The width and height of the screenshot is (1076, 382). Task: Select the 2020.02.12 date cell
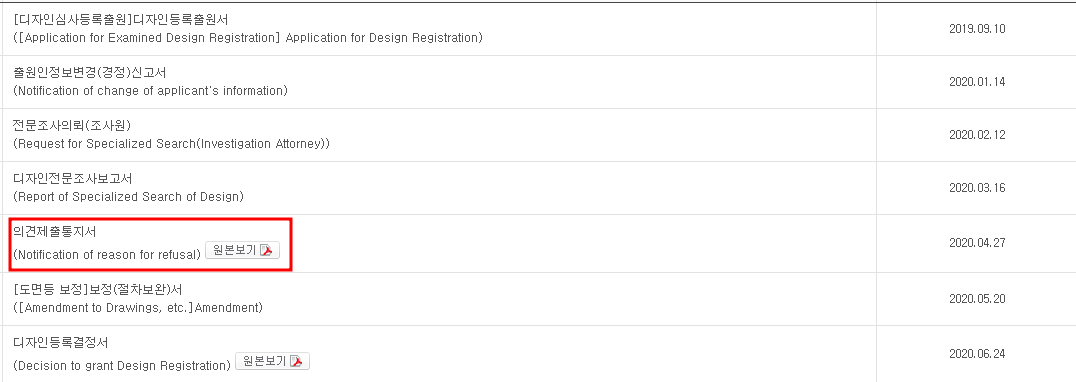977,135
